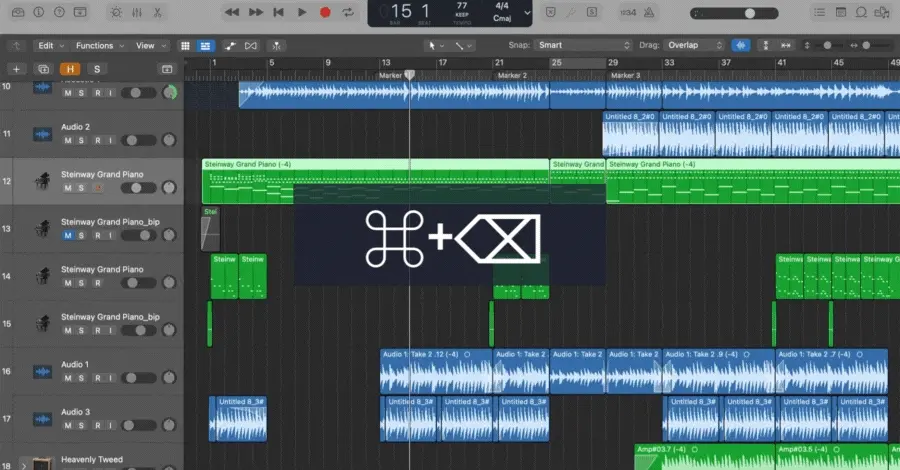Viewport: 900px width, 470px height.
Task: Toggle the Flex bowtie icon
Action: 251,46
